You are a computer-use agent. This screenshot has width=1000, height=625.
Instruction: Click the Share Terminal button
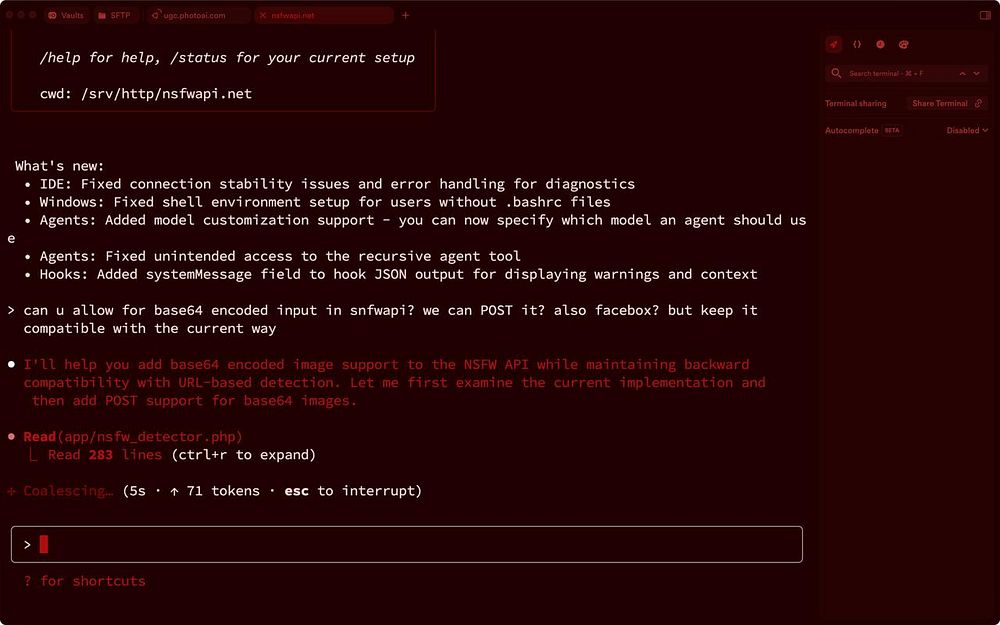[x=939, y=104]
